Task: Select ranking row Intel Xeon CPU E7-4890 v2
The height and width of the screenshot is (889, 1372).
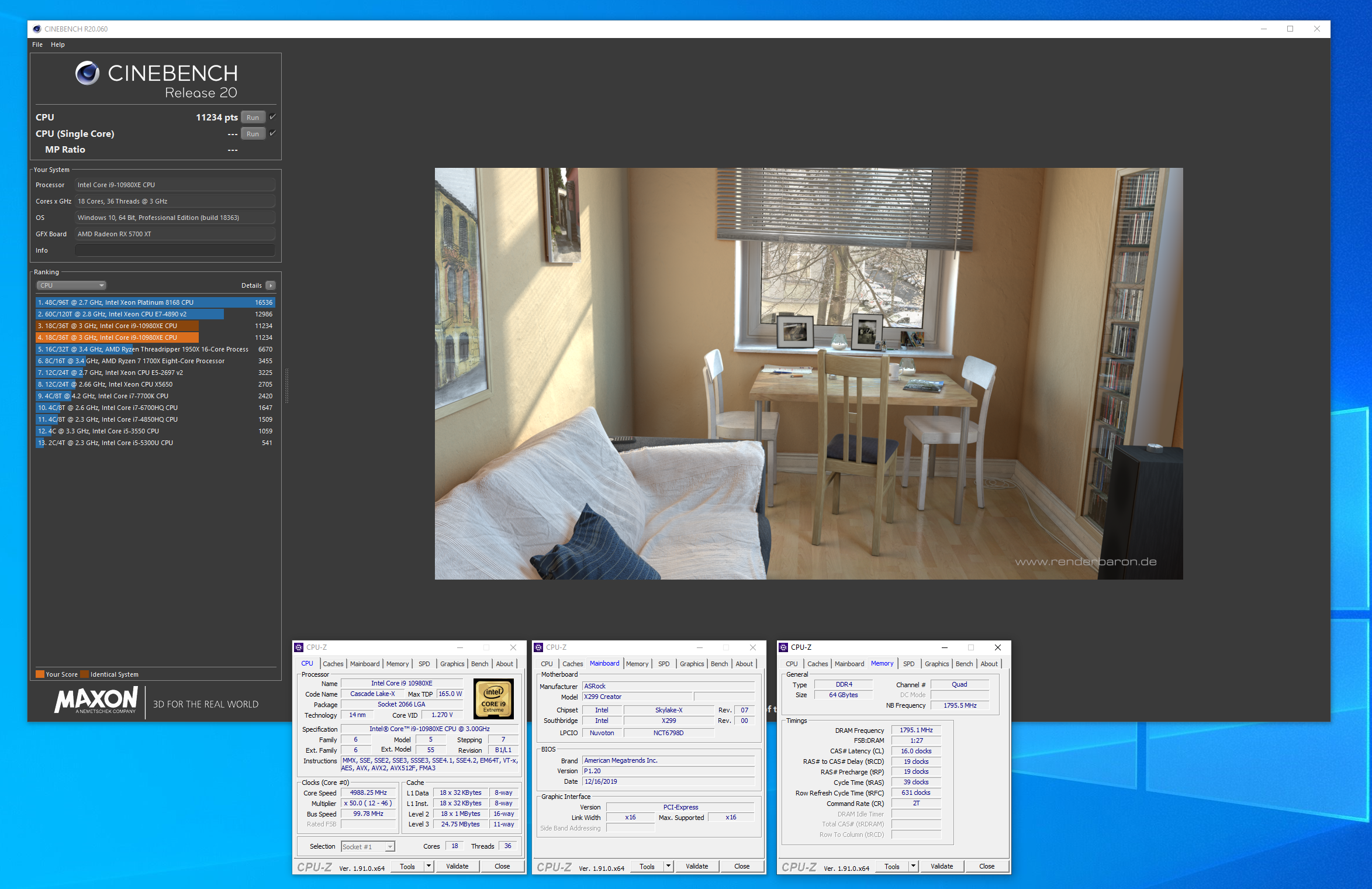Action: coord(155,314)
